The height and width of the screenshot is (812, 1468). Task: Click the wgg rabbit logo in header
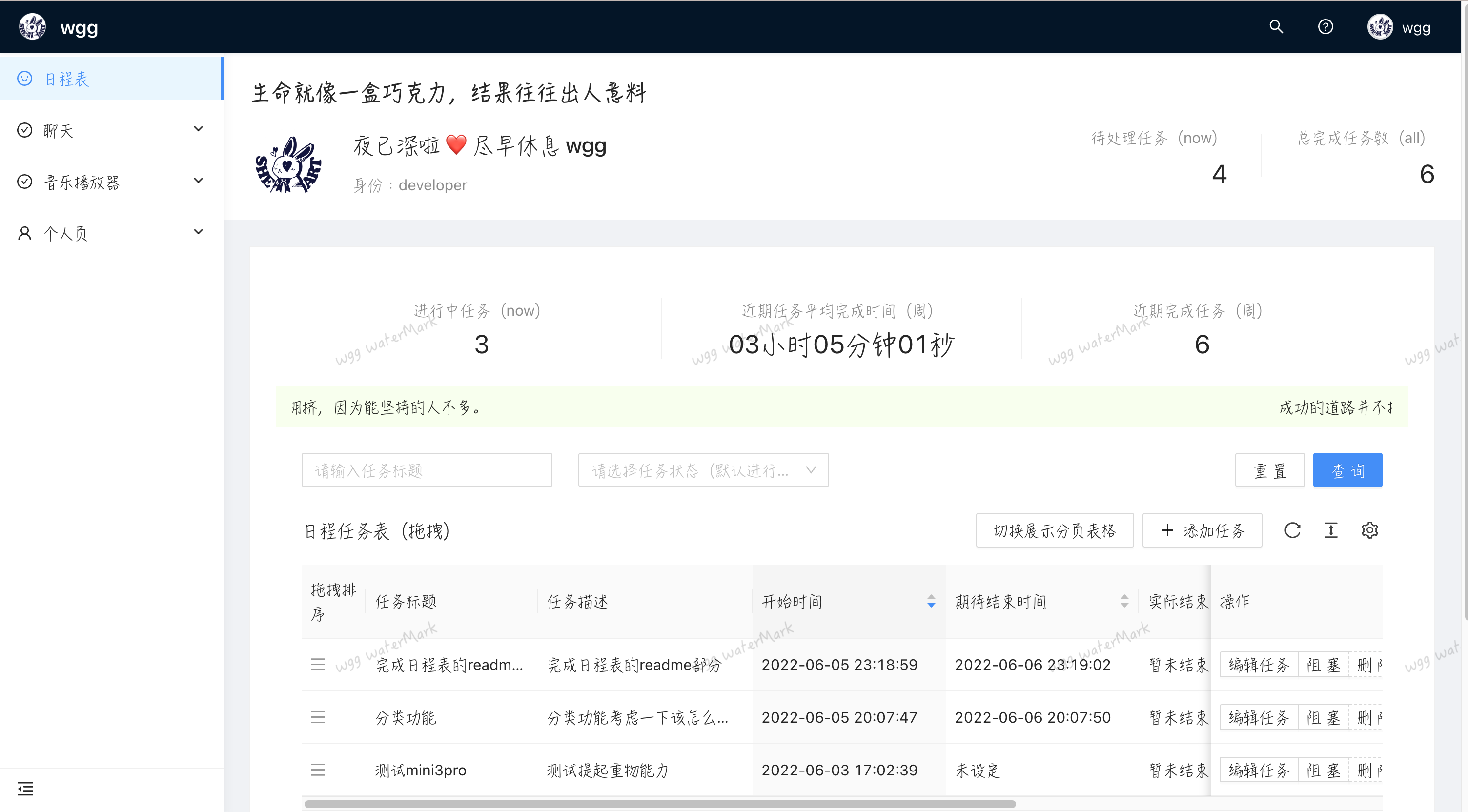point(33,27)
